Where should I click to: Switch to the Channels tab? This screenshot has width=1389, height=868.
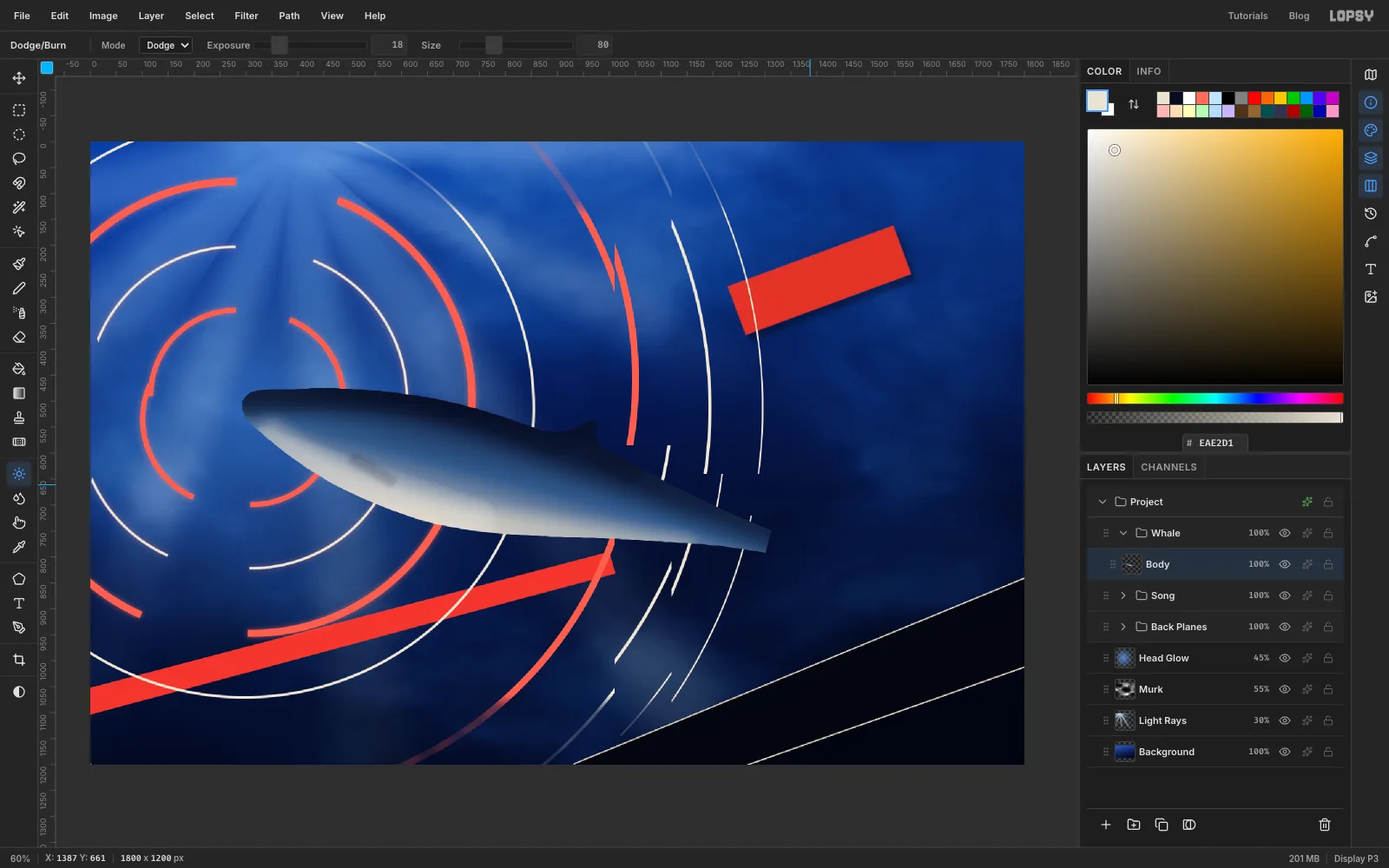1168,467
